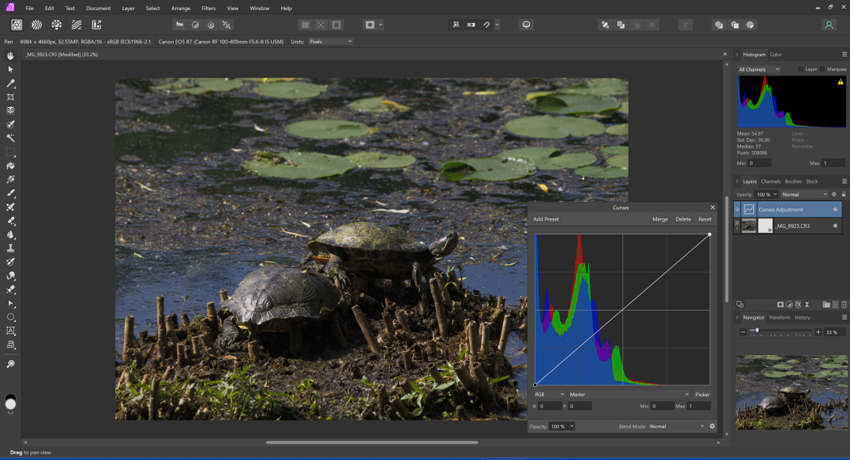The width and height of the screenshot is (850, 460).
Task: Switch to the Export Persona
Action: (x=96, y=25)
